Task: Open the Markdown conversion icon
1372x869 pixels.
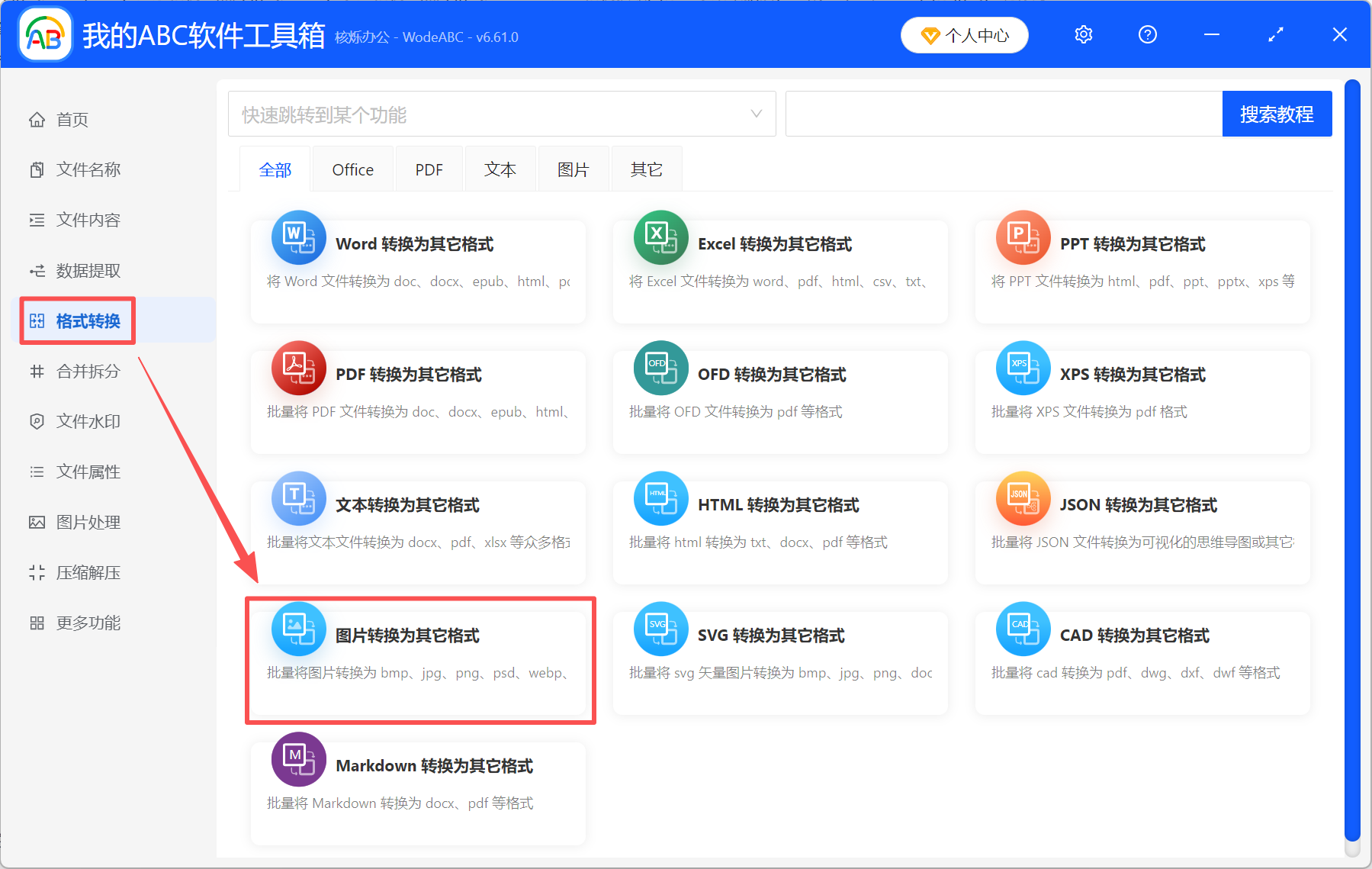Action: (x=298, y=760)
